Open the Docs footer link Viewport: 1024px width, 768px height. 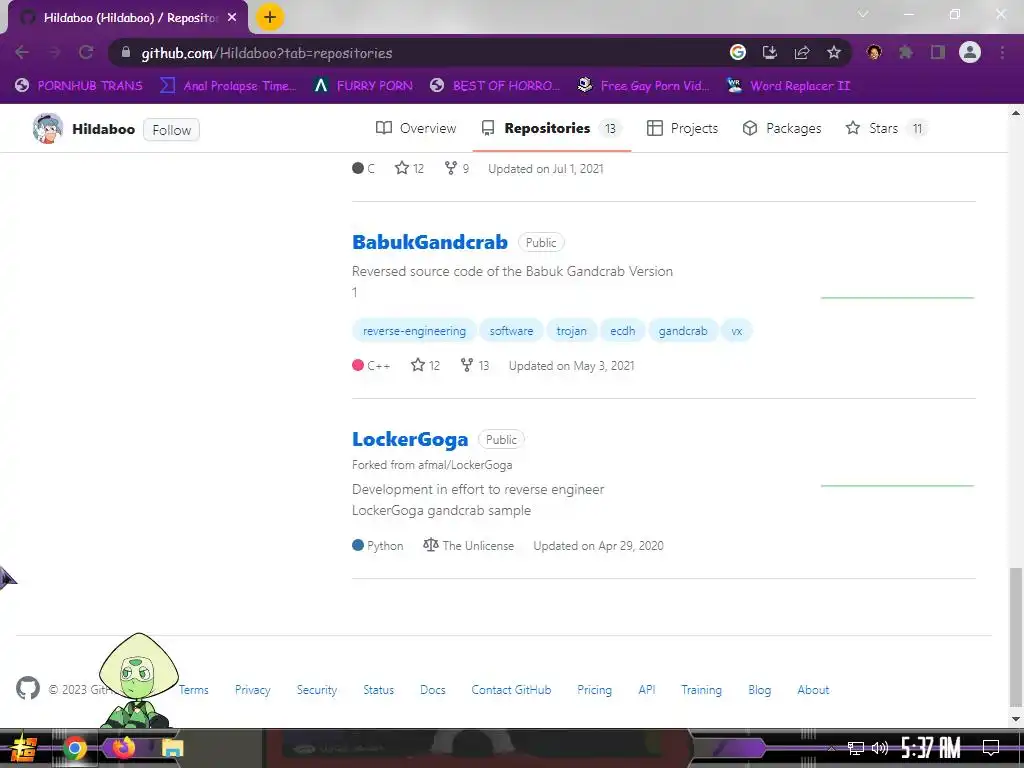[x=432, y=690]
